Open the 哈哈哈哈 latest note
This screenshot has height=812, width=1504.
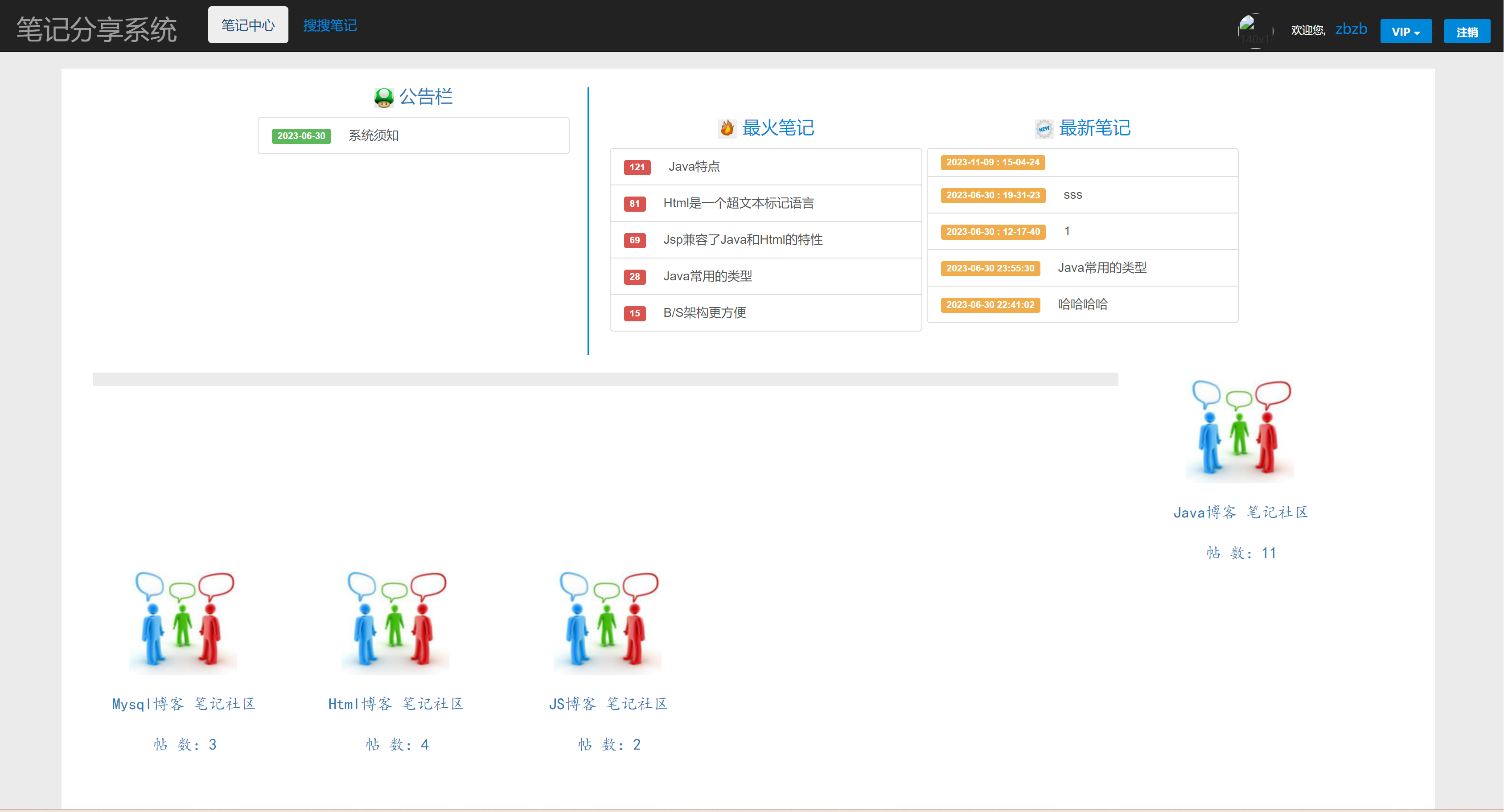tap(1082, 305)
